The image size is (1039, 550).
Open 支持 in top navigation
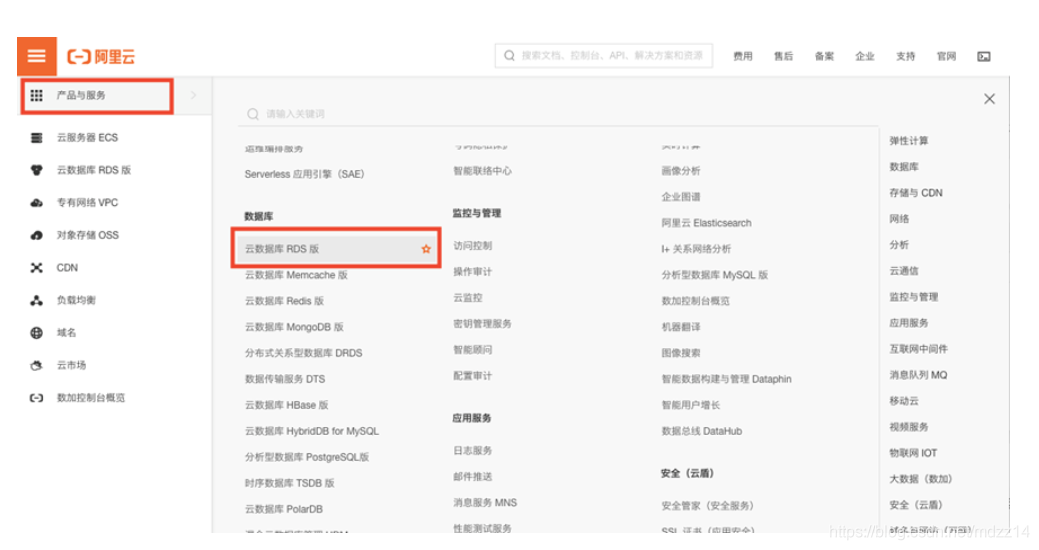[x=906, y=56]
